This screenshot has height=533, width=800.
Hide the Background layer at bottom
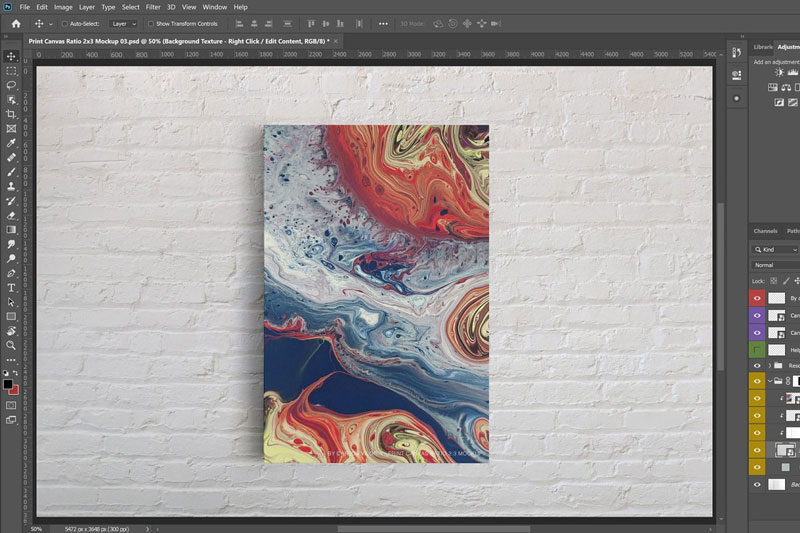point(757,485)
